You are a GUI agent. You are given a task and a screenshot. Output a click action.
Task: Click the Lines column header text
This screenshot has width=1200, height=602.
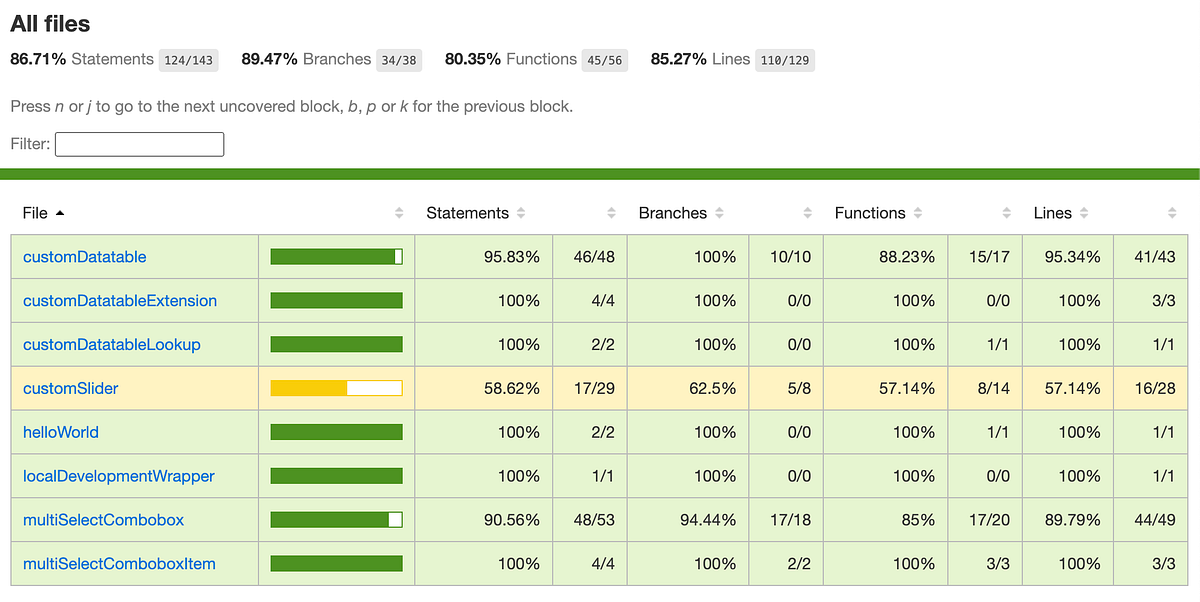click(1052, 213)
